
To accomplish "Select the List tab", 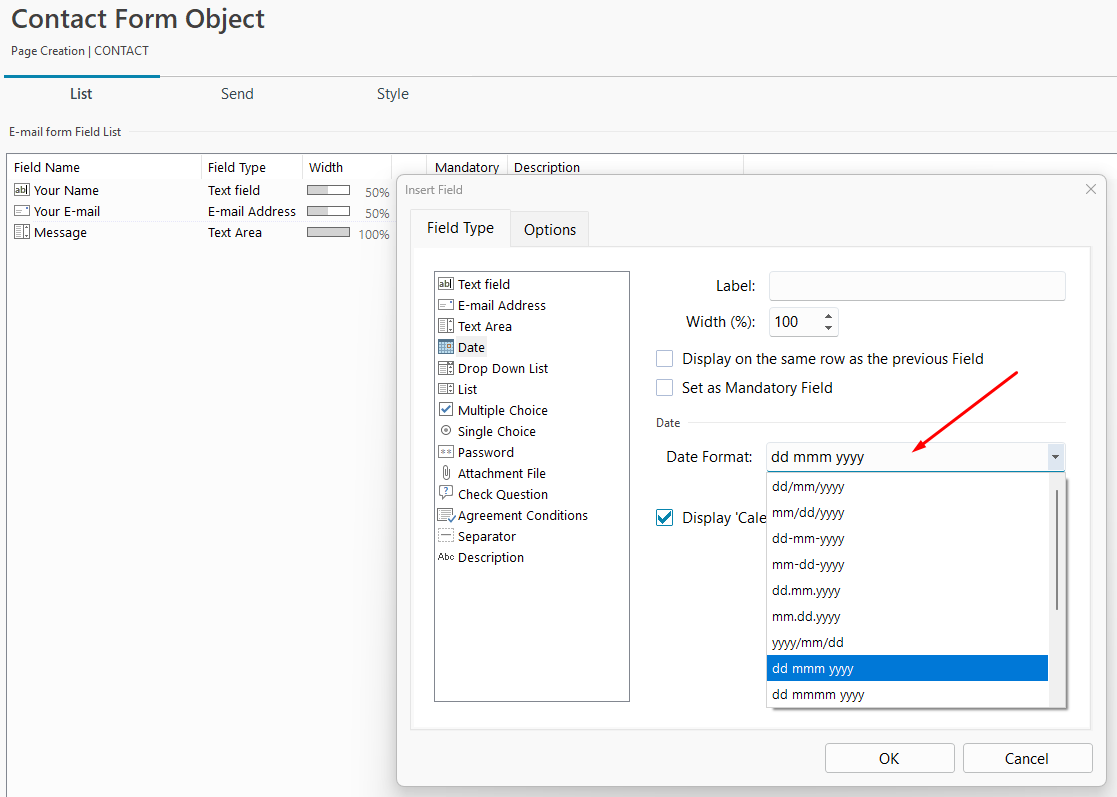I will 81,94.
